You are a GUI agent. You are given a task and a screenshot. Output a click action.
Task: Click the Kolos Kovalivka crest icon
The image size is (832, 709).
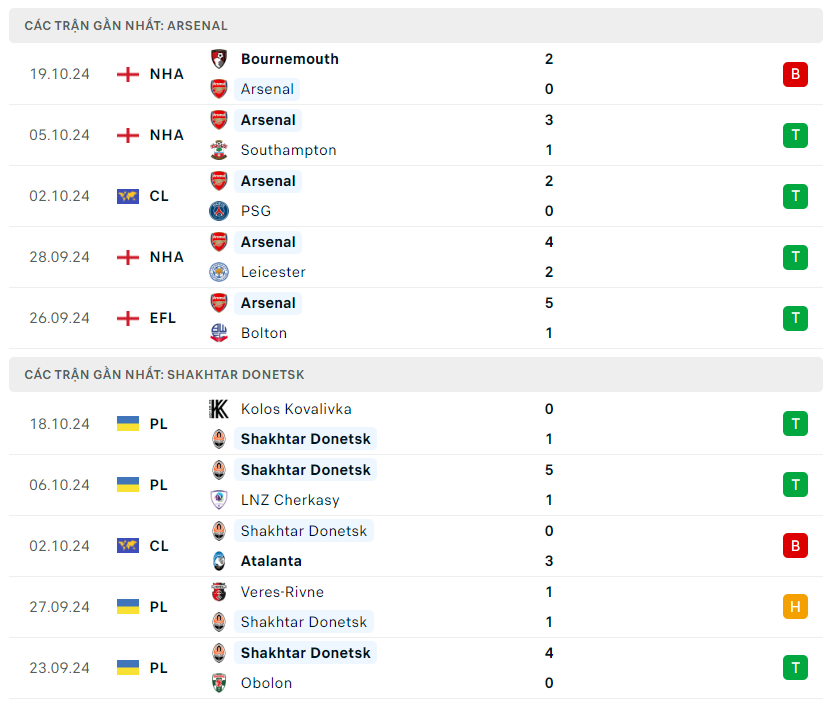[x=219, y=409]
